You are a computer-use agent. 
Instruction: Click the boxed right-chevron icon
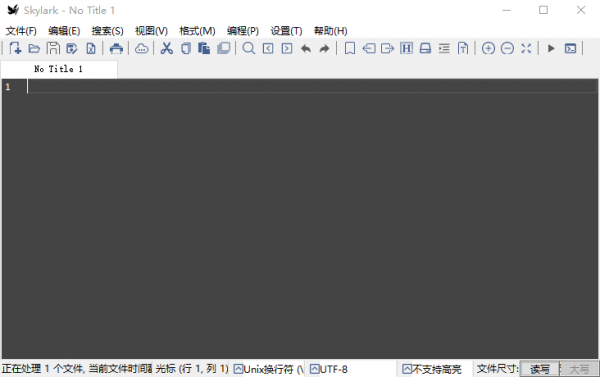[x=287, y=48]
